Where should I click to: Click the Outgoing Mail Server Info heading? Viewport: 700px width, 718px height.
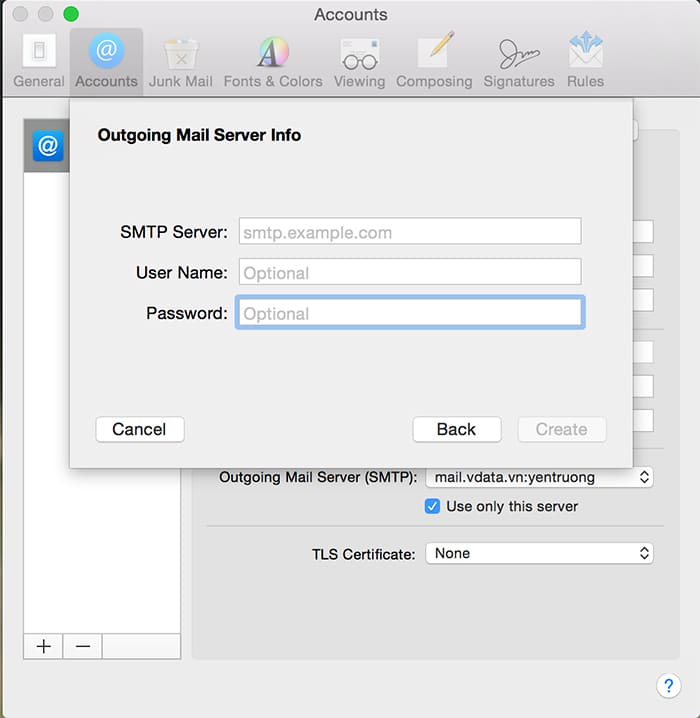199,135
